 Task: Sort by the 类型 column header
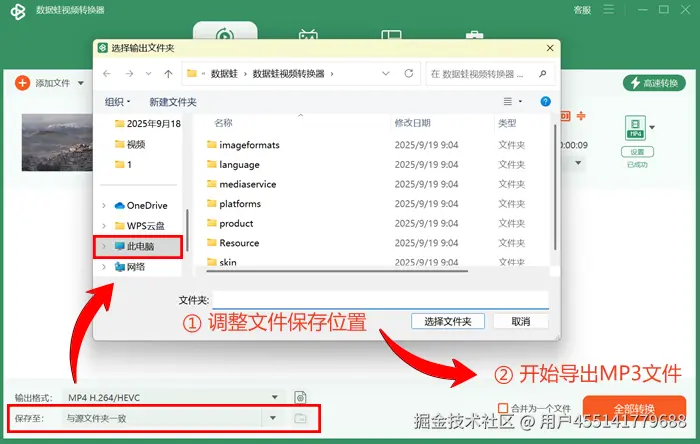tap(507, 123)
